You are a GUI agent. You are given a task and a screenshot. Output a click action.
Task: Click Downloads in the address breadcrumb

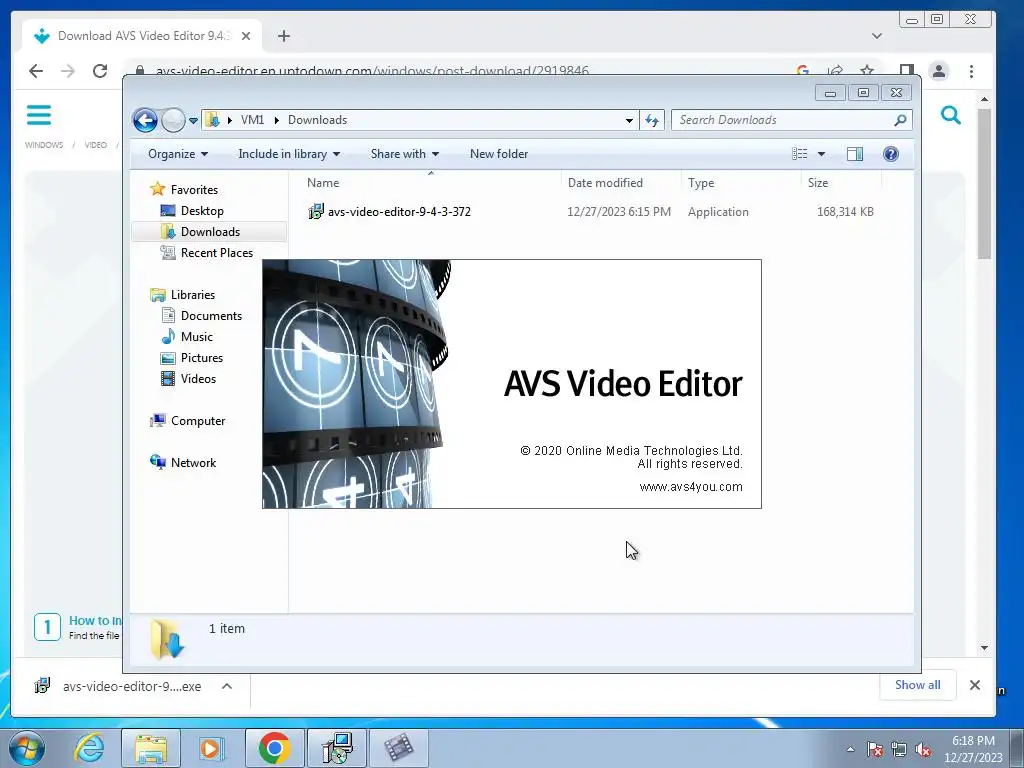[317, 120]
